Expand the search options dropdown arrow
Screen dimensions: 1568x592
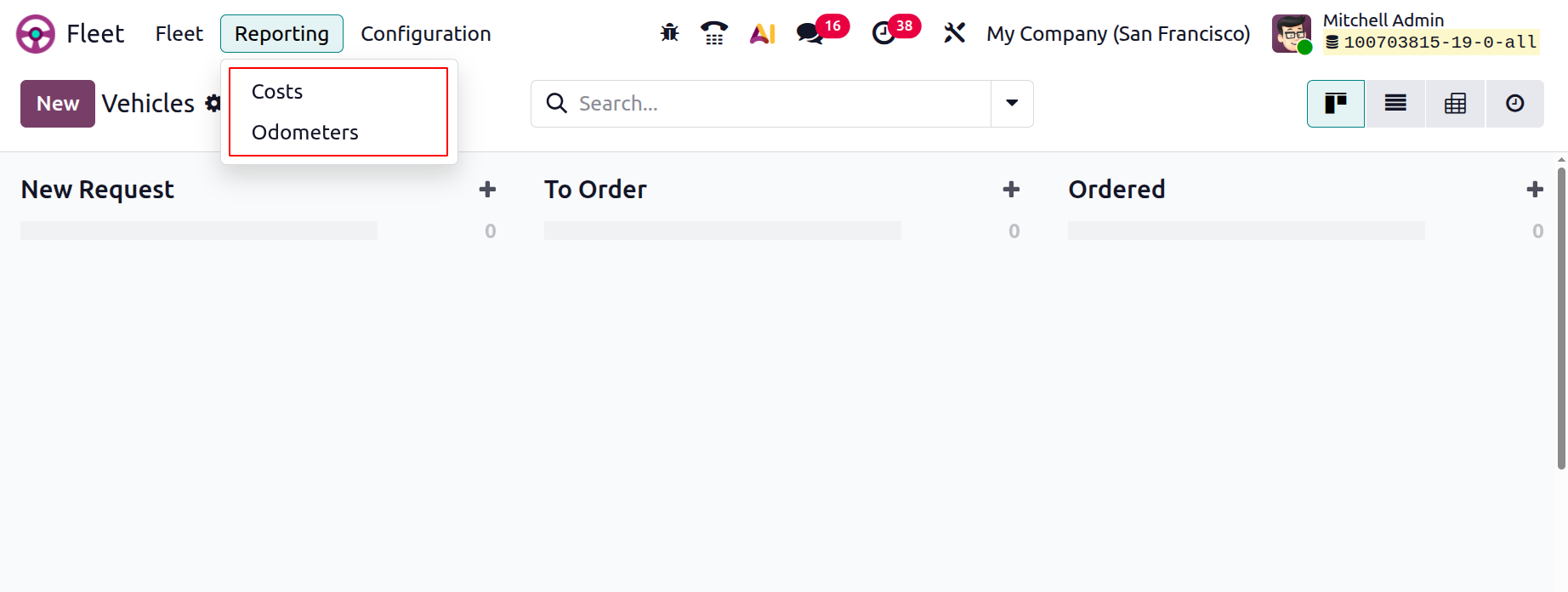point(1012,104)
